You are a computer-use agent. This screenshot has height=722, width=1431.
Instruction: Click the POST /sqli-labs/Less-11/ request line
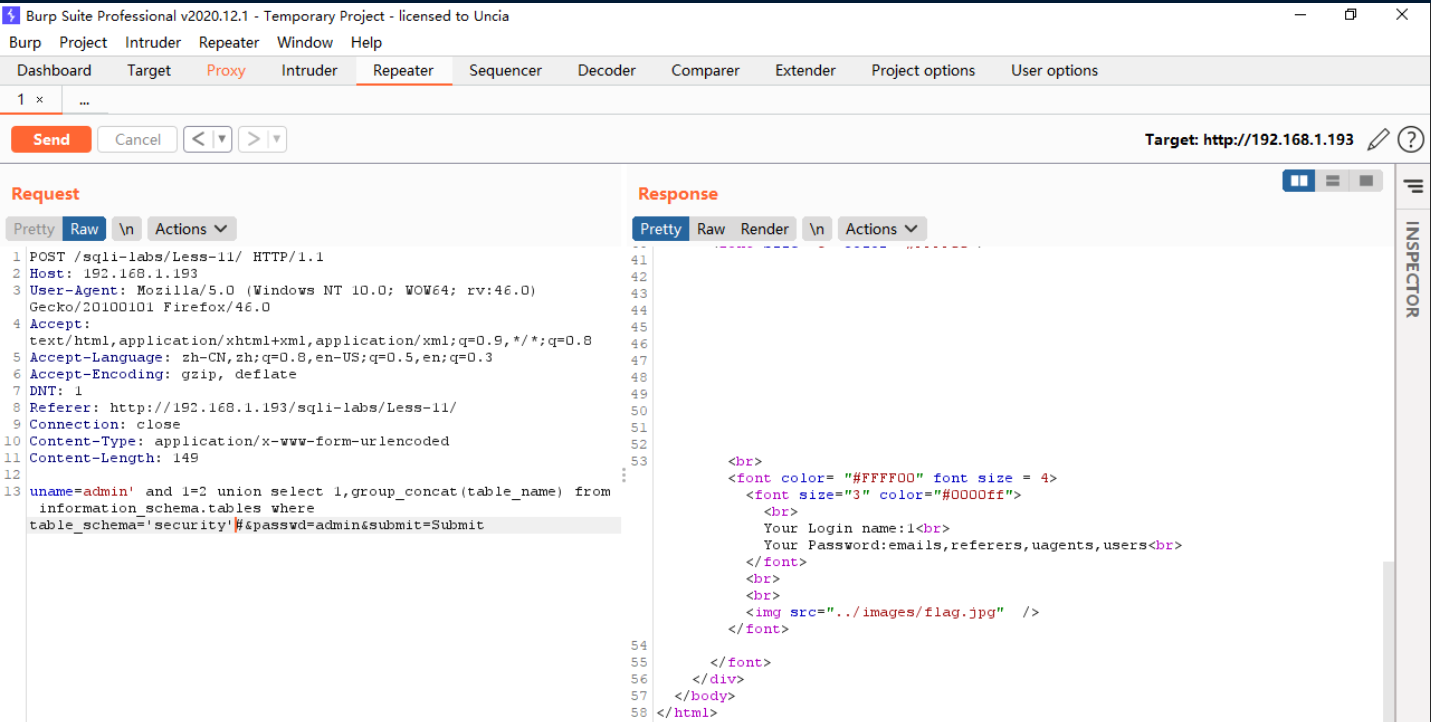pos(176,257)
